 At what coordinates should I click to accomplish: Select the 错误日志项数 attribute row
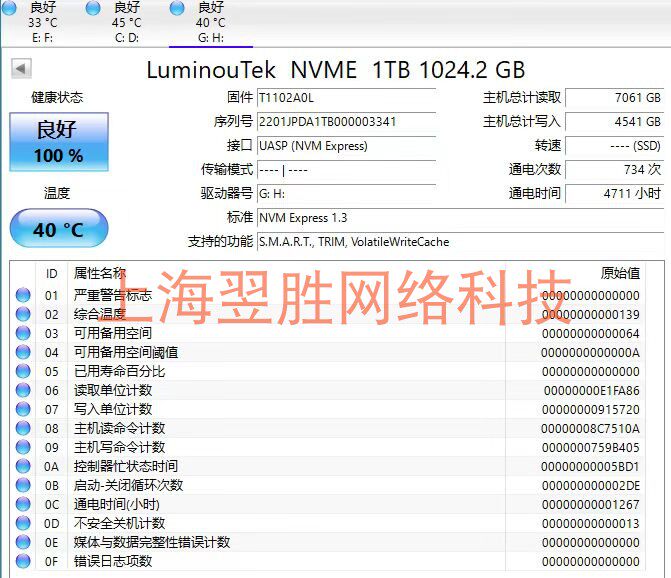point(328,561)
